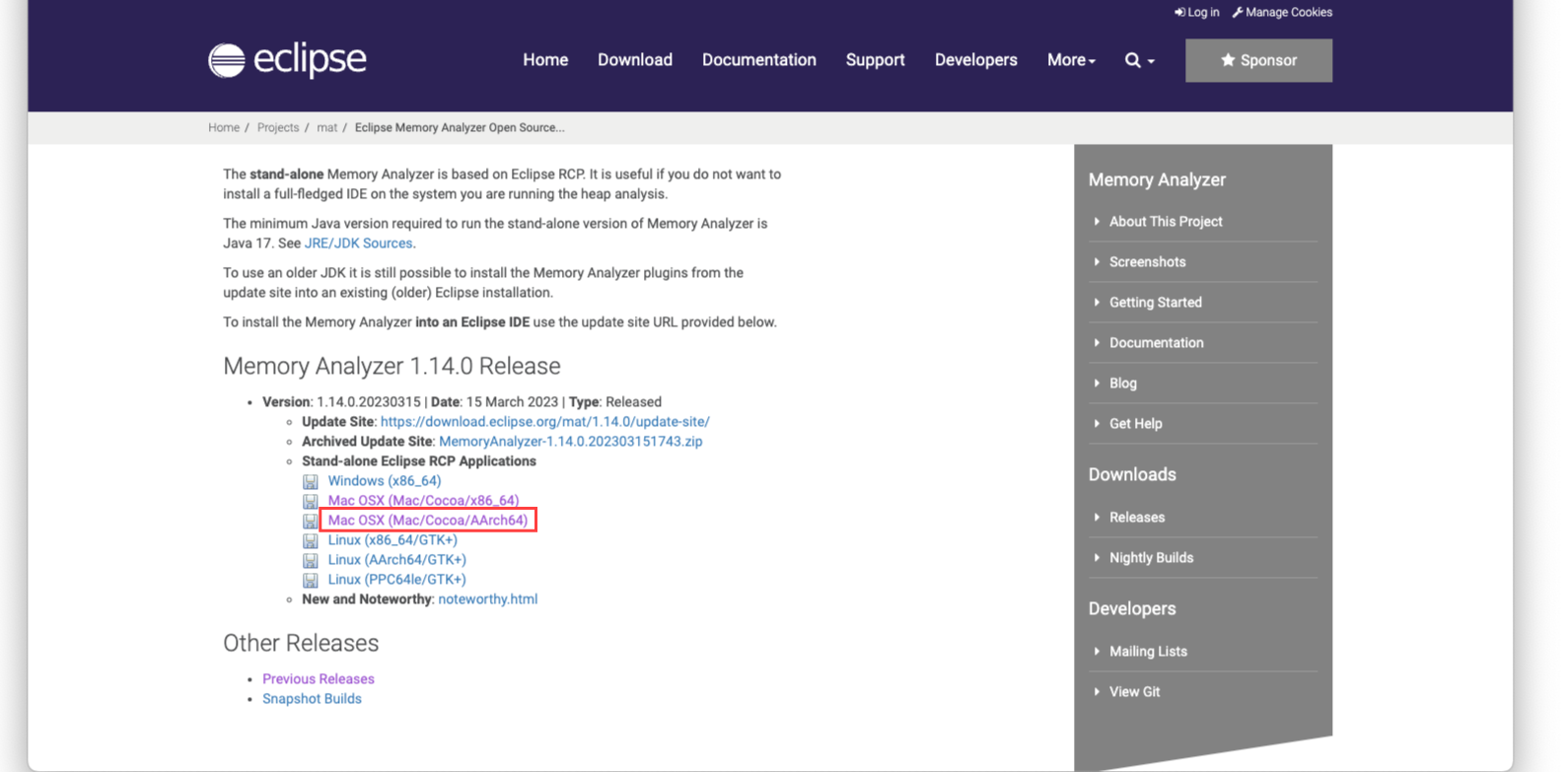1568x772 pixels.
Task: Click the Eclipse logo
Action: coord(287,60)
